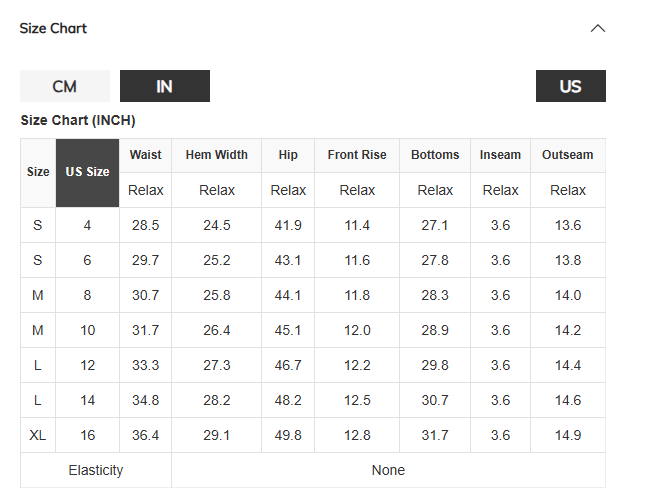661x498 pixels.
Task: Click the Inseam column header
Action: click(x=500, y=155)
